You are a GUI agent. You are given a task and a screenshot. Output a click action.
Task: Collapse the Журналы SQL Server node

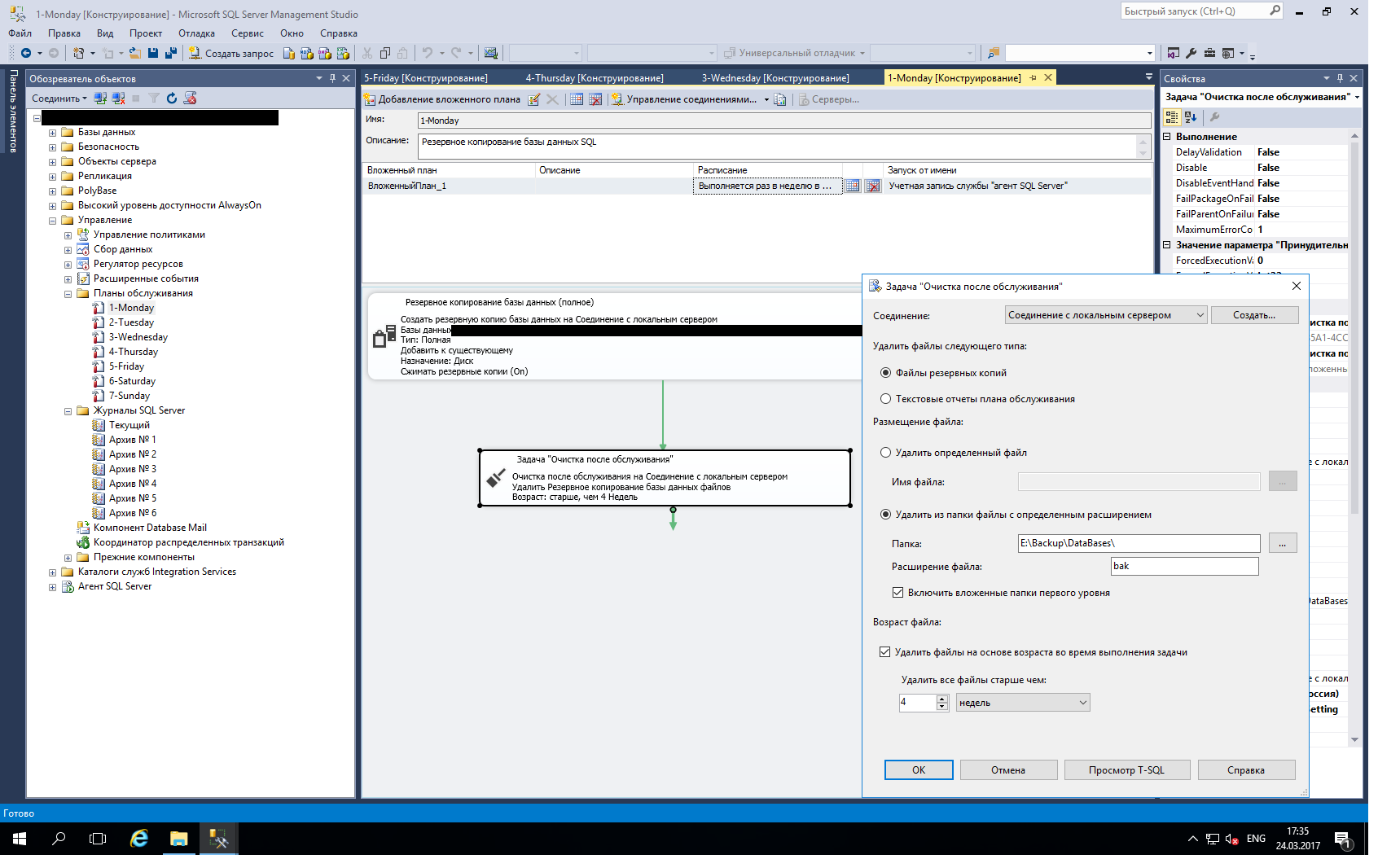point(68,411)
